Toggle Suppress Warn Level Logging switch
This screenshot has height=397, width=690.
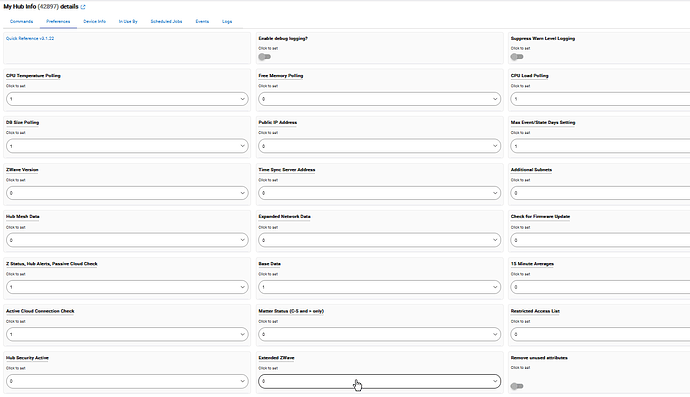pyautogui.click(x=517, y=57)
